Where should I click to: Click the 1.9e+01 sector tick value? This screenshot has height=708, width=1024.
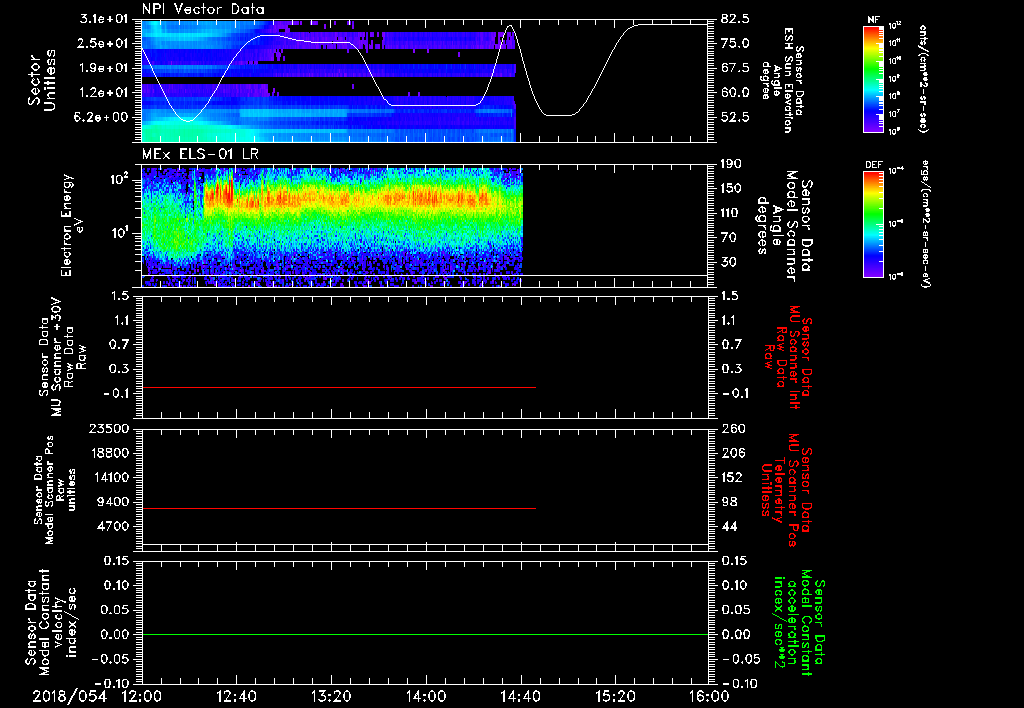pos(102,68)
